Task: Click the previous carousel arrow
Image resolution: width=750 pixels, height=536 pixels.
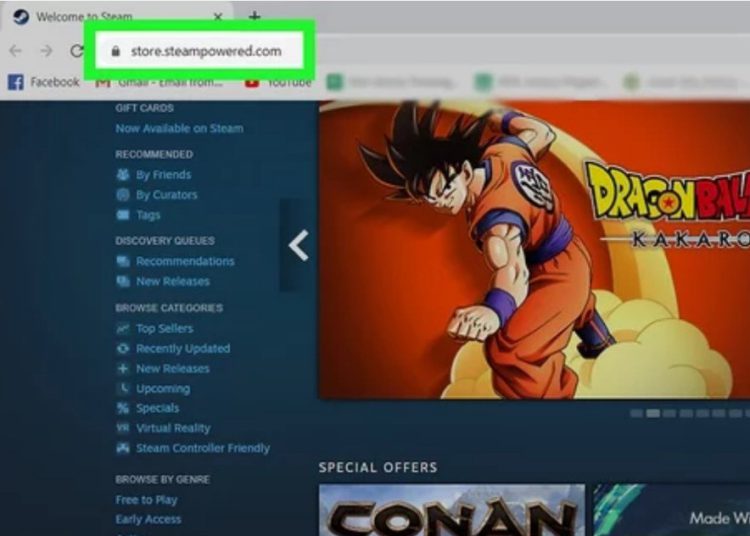Action: [298, 245]
